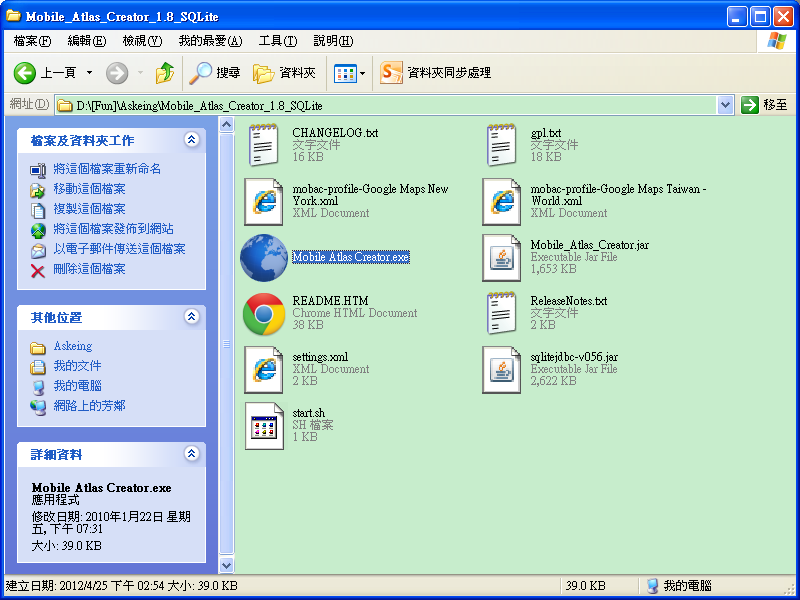
Task: Click 複製這個檔案 copy link
Action: [89, 209]
